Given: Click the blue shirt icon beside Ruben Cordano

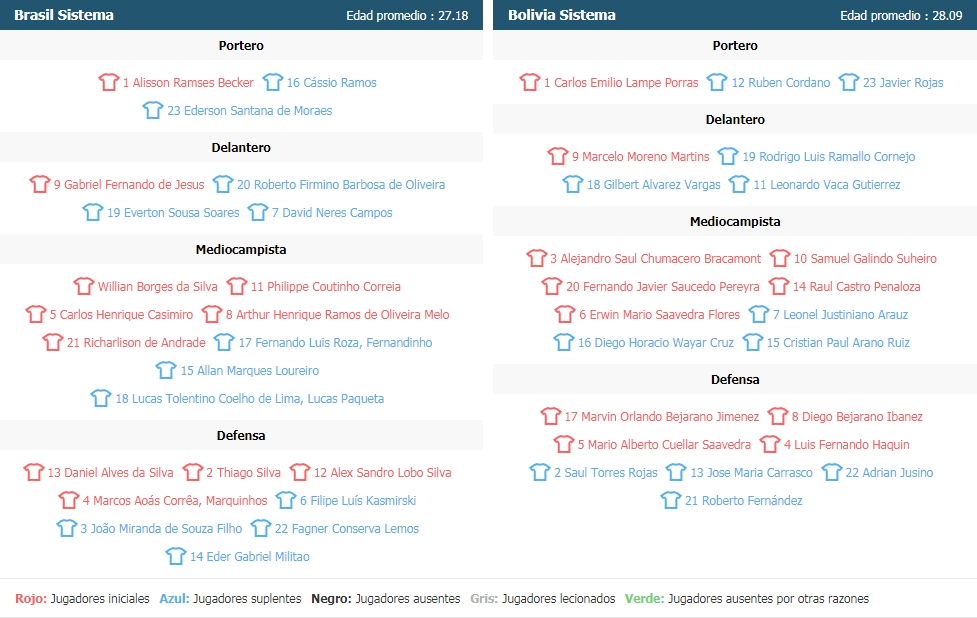Looking at the screenshot, I should [x=717, y=82].
